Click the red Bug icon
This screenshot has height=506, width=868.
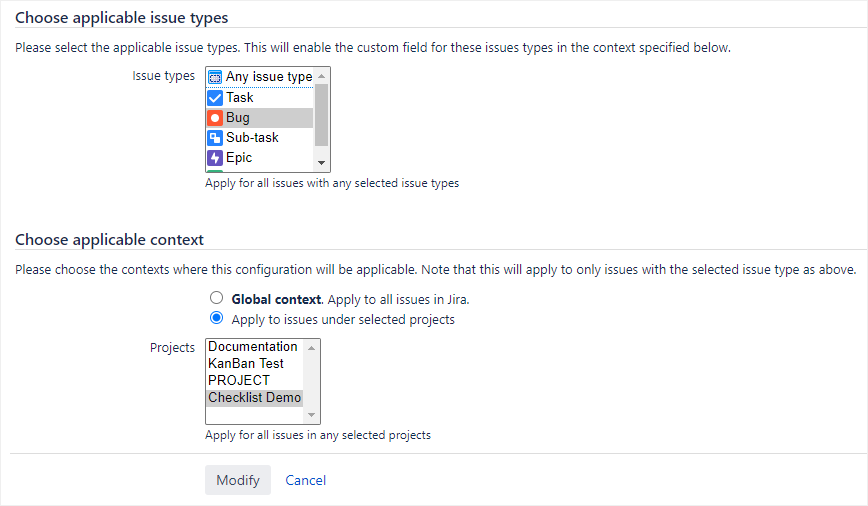point(215,118)
